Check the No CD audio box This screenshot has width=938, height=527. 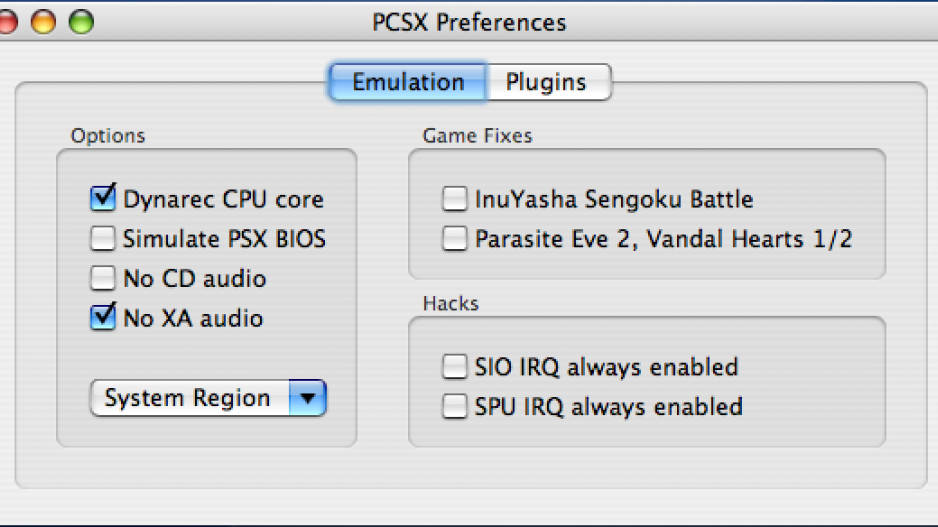[x=103, y=278]
